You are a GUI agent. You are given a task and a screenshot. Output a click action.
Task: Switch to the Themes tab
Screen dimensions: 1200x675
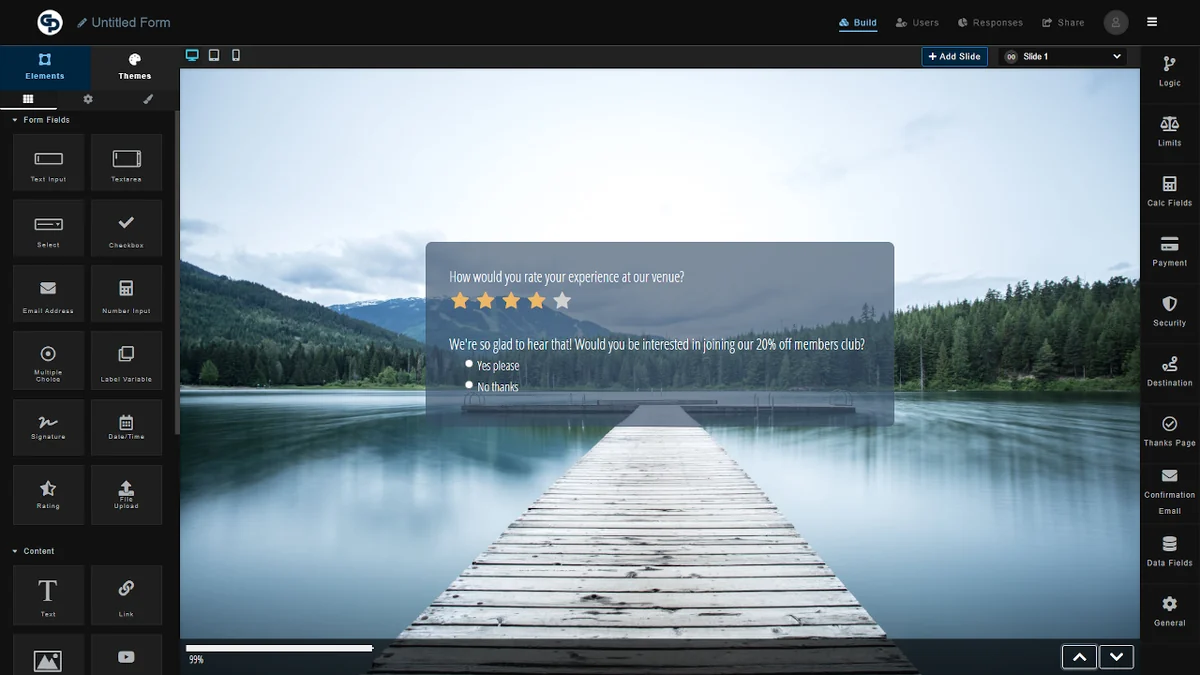point(135,67)
